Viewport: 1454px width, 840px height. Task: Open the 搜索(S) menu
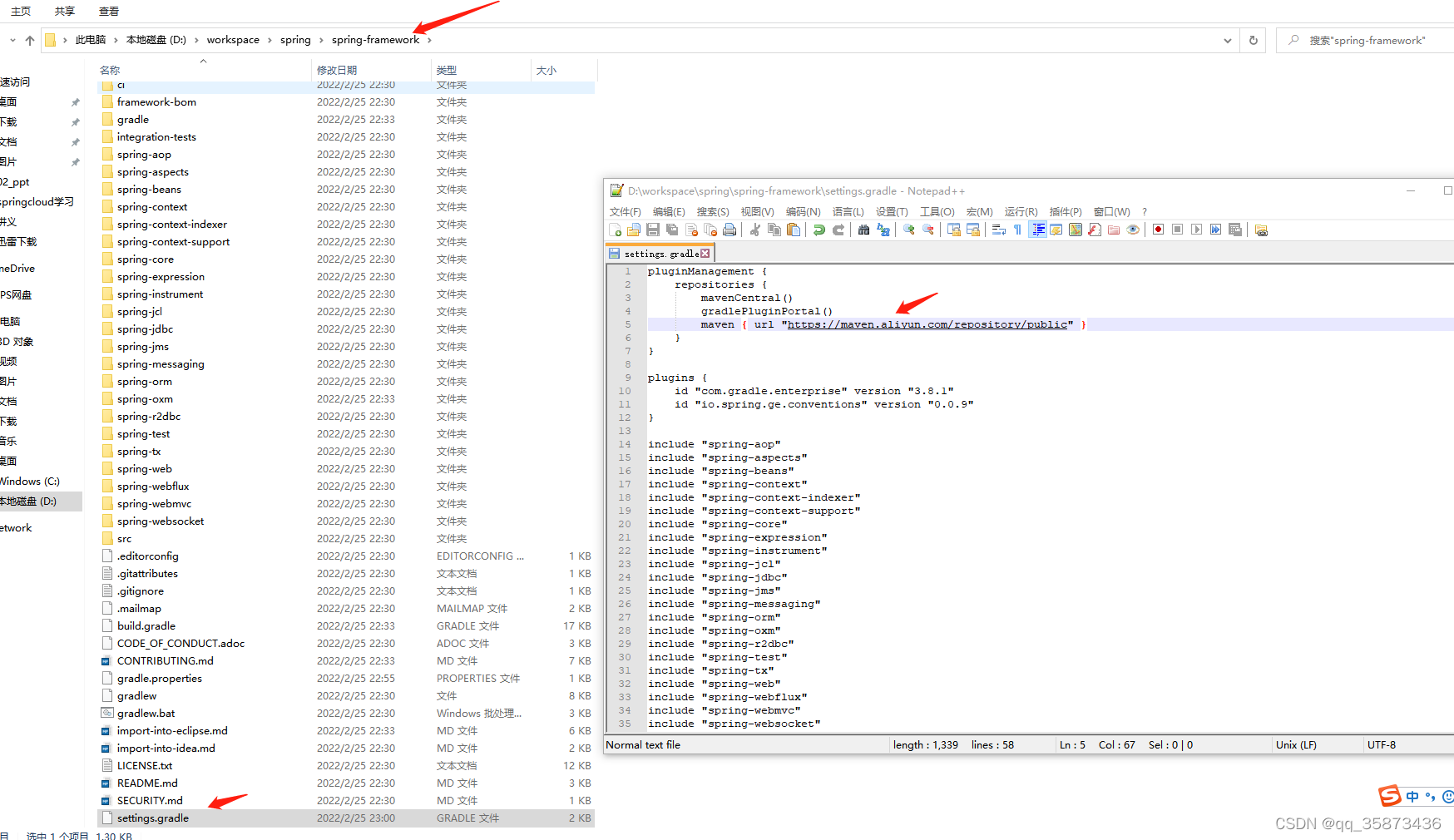point(713,212)
